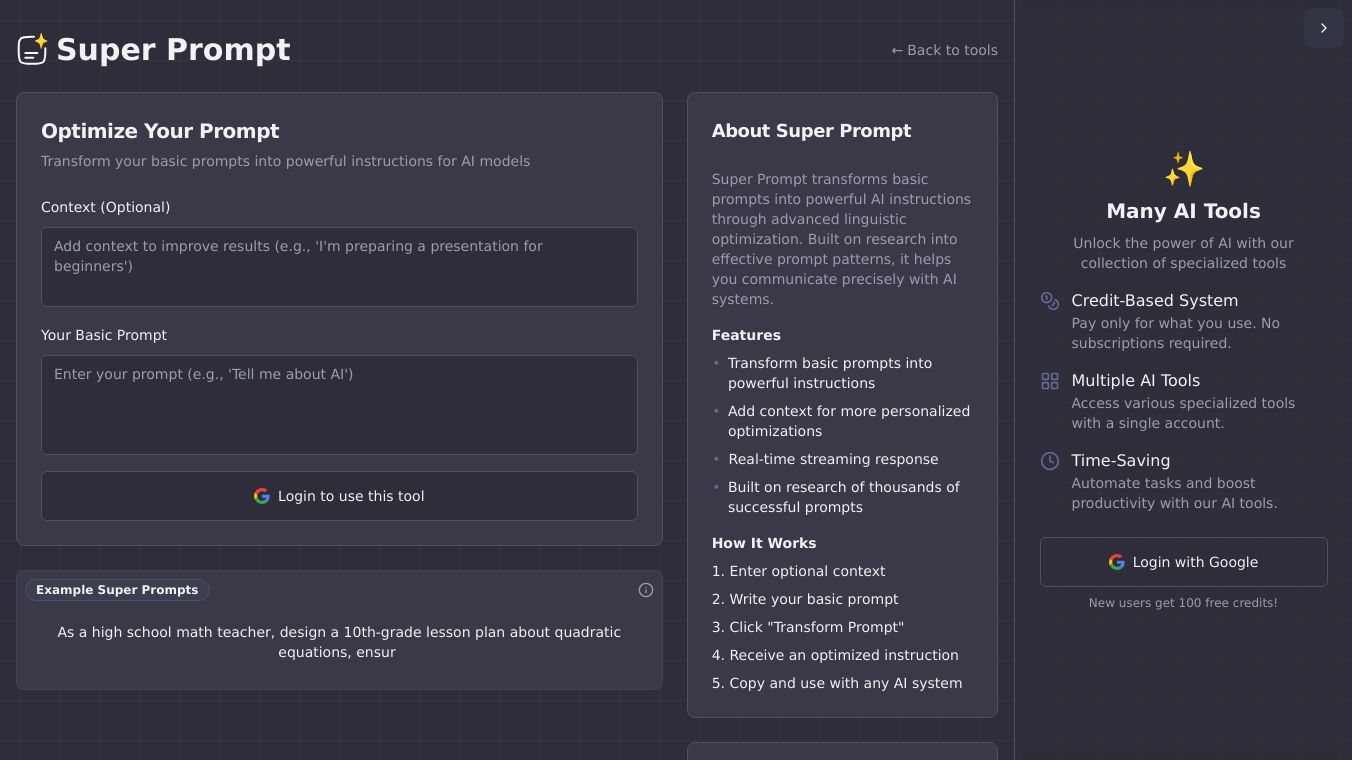The height and width of the screenshot is (760, 1352).
Task: Click the Many AI Tools heading
Action: [1183, 211]
